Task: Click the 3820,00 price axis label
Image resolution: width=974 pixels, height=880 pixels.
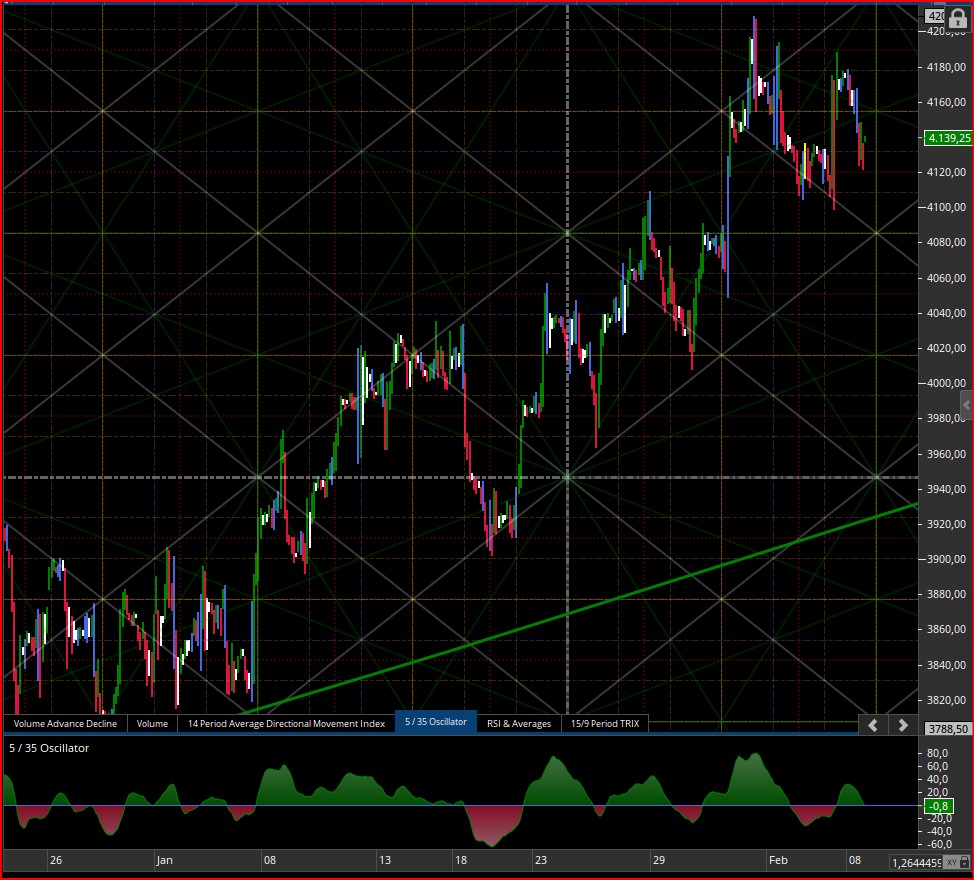Action: coord(946,700)
